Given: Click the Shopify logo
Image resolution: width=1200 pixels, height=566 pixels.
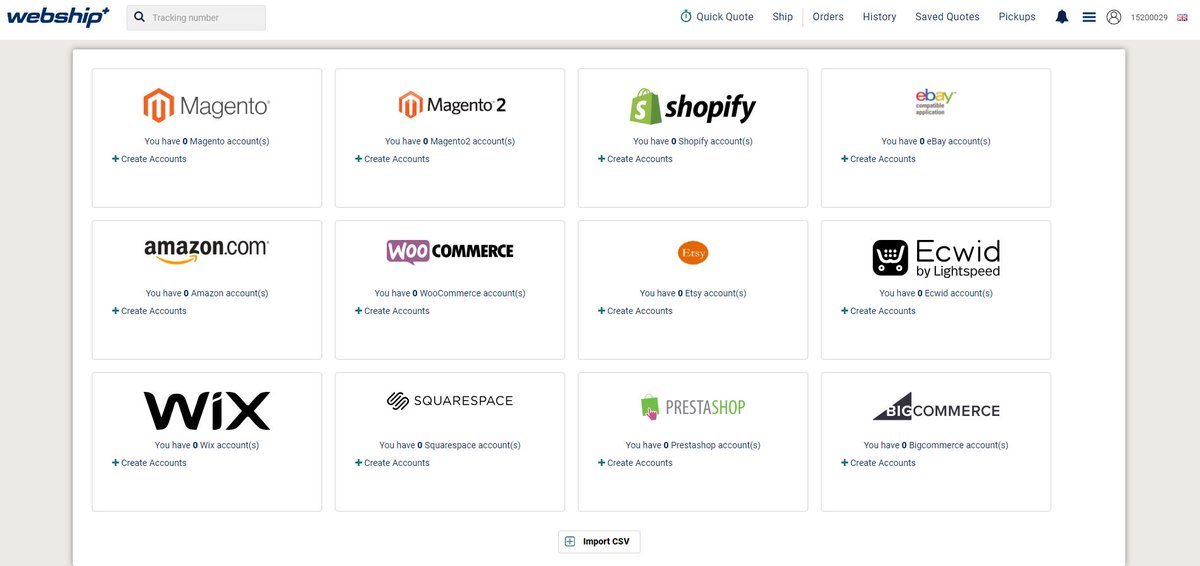Looking at the screenshot, I should click(x=692, y=105).
